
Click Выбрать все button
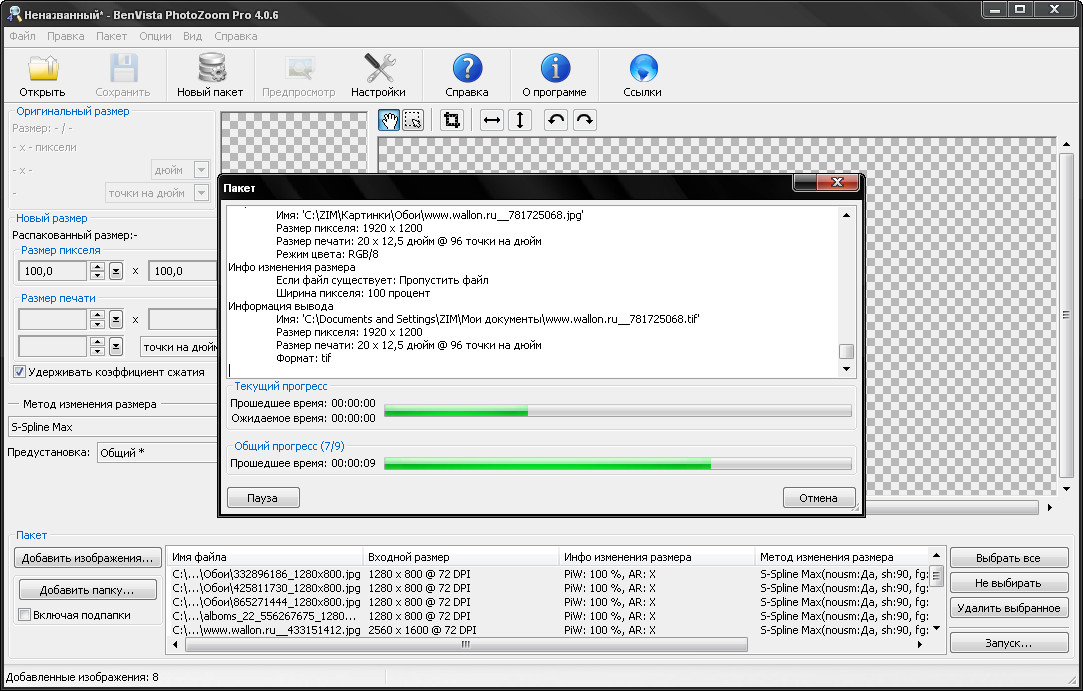[x=1008, y=558]
